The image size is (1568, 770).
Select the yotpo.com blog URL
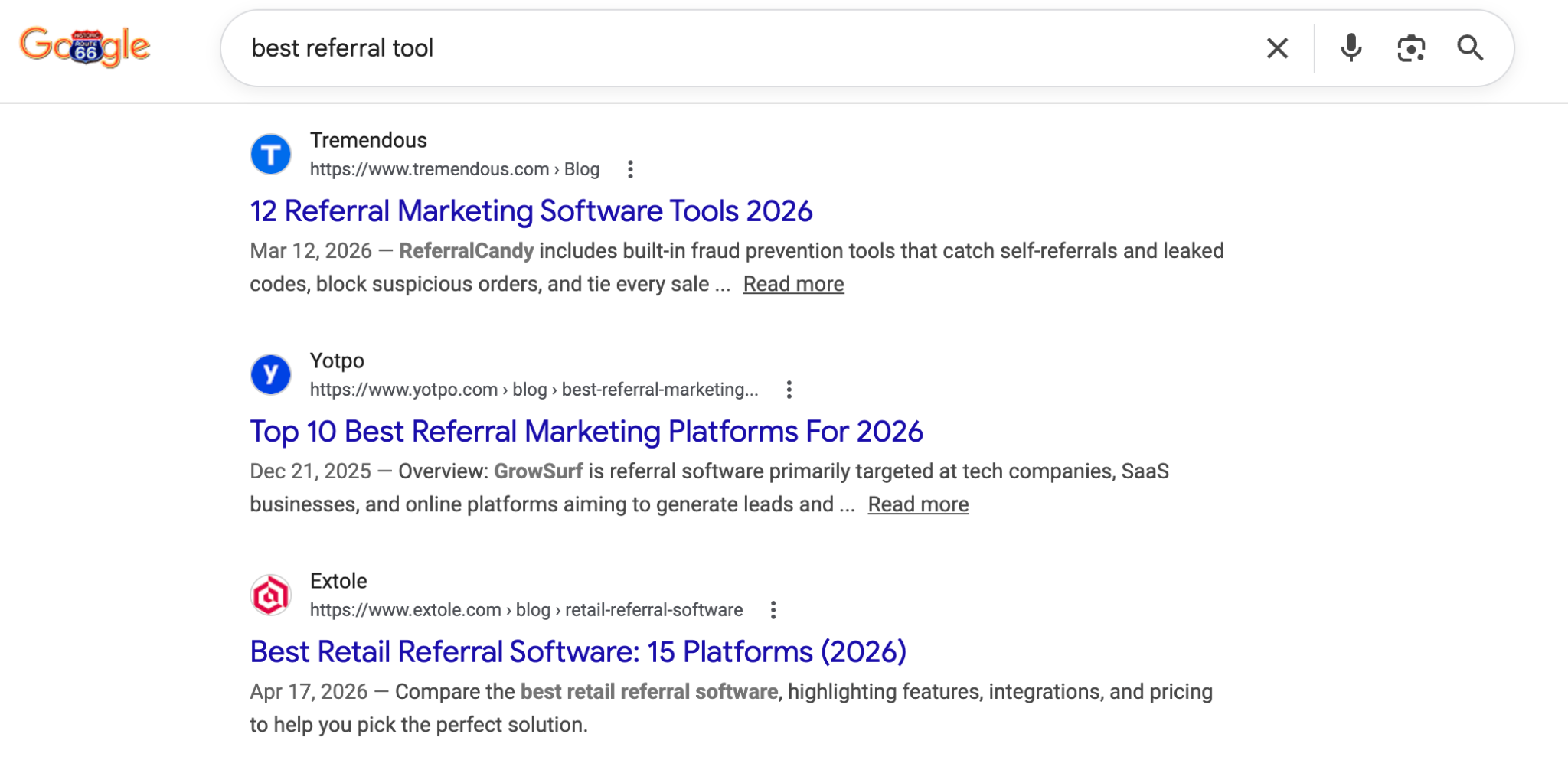[534, 390]
